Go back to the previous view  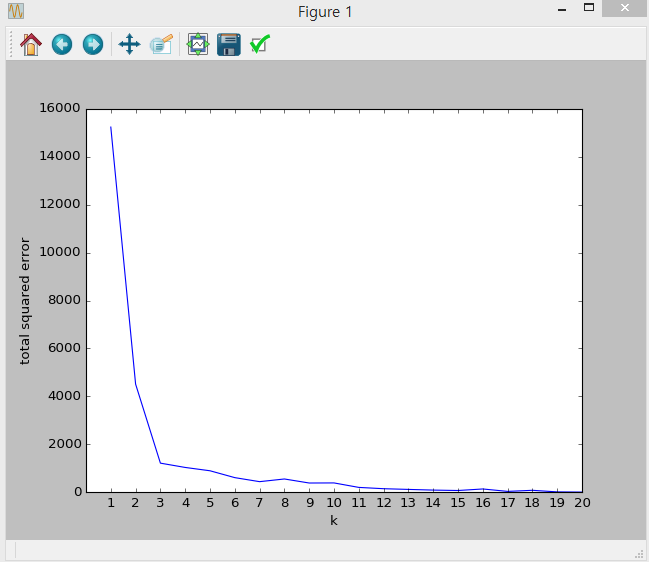point(62,44)
